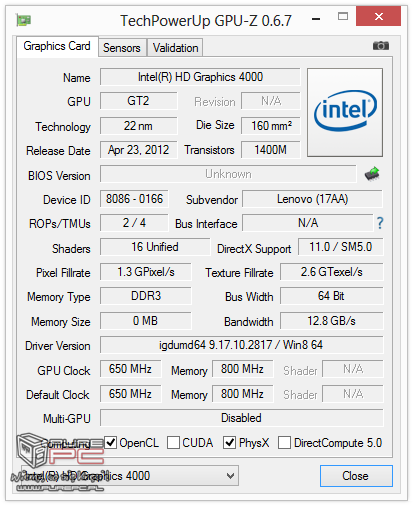Screen dimensions: 416x508
Task: Toggle the DirectCompute 5.0 checkbox
Action: pos(284,443)
